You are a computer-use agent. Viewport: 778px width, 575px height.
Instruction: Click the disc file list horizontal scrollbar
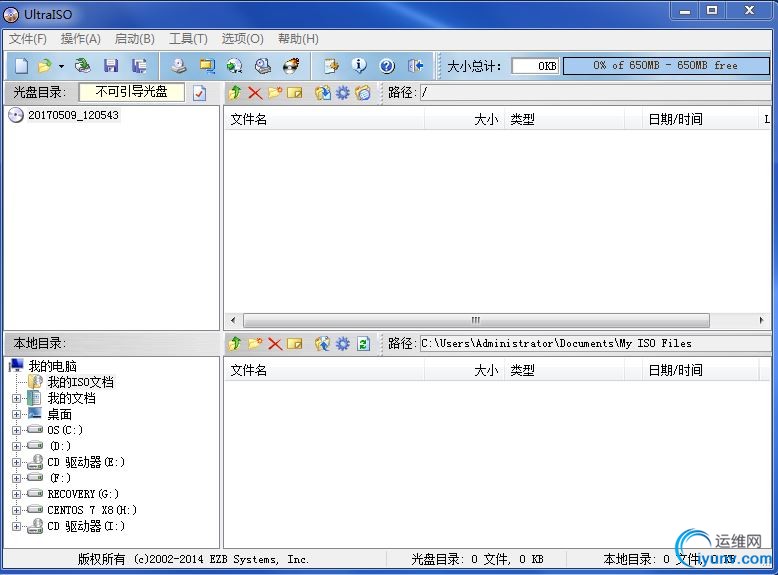click(476, 320)
